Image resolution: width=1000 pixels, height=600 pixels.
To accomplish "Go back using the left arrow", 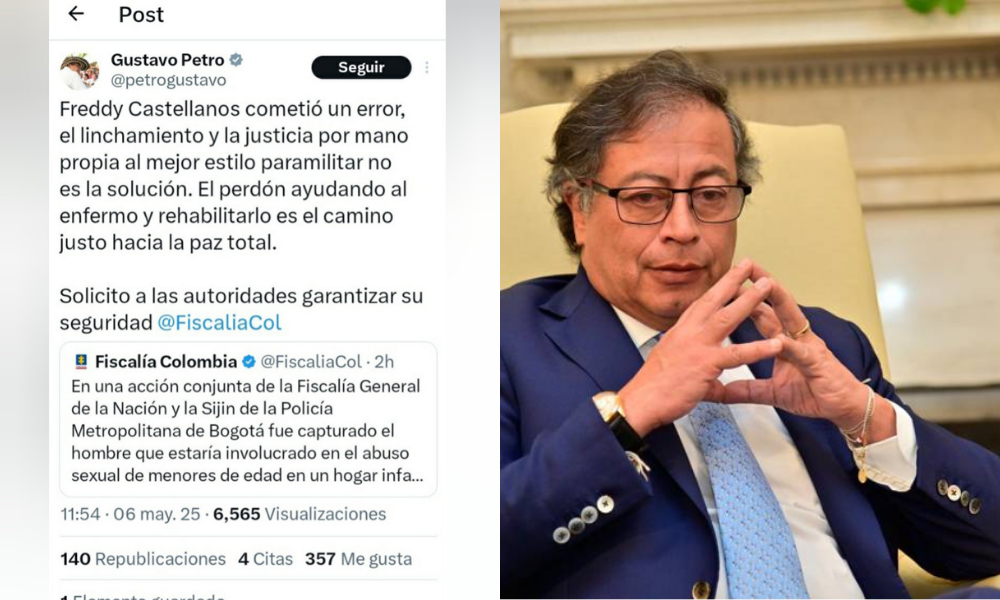I will [76, 13].
